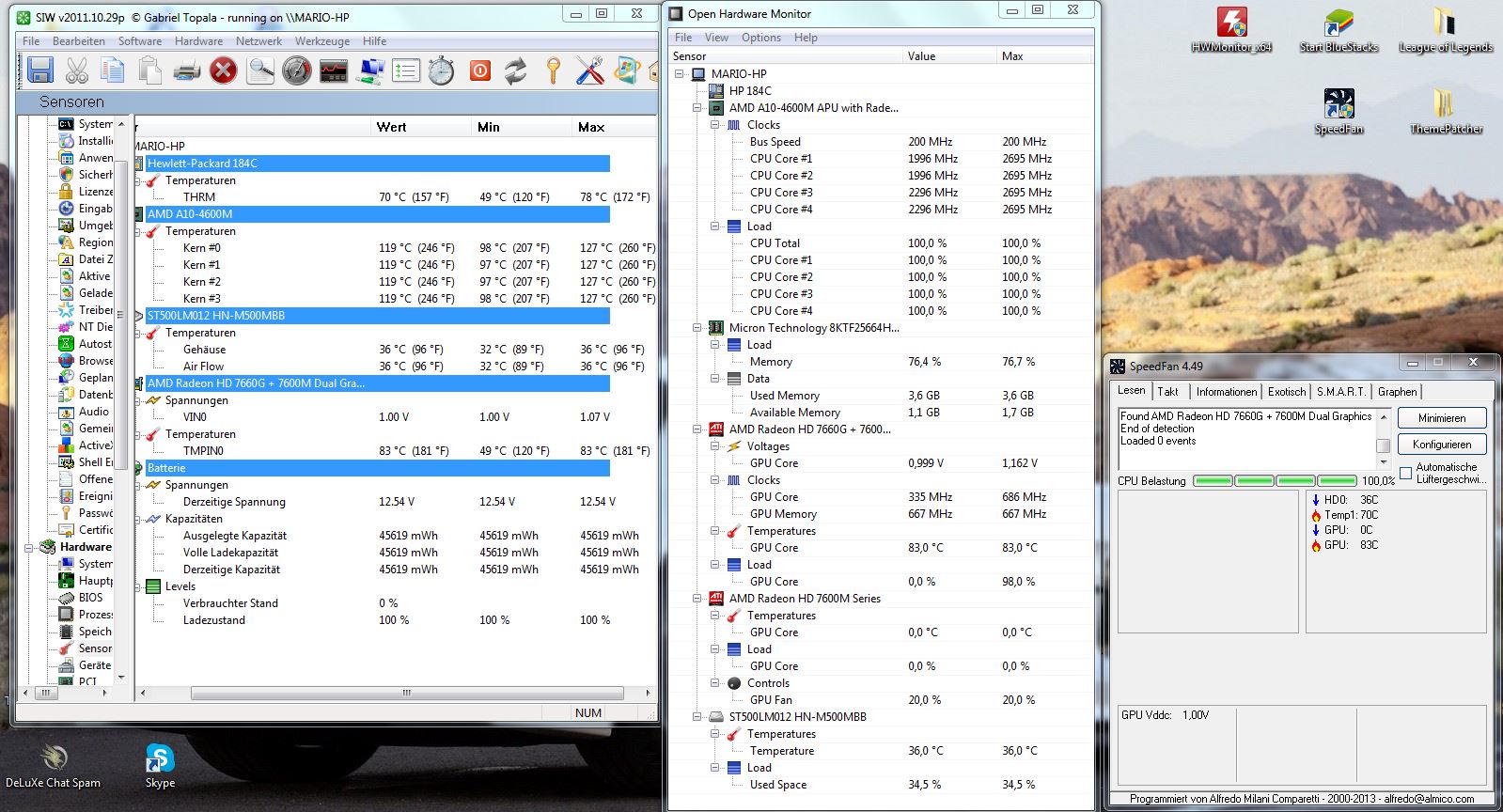
Task: Open the monitor graph tool in SIW
Action: tap(334, 70)
